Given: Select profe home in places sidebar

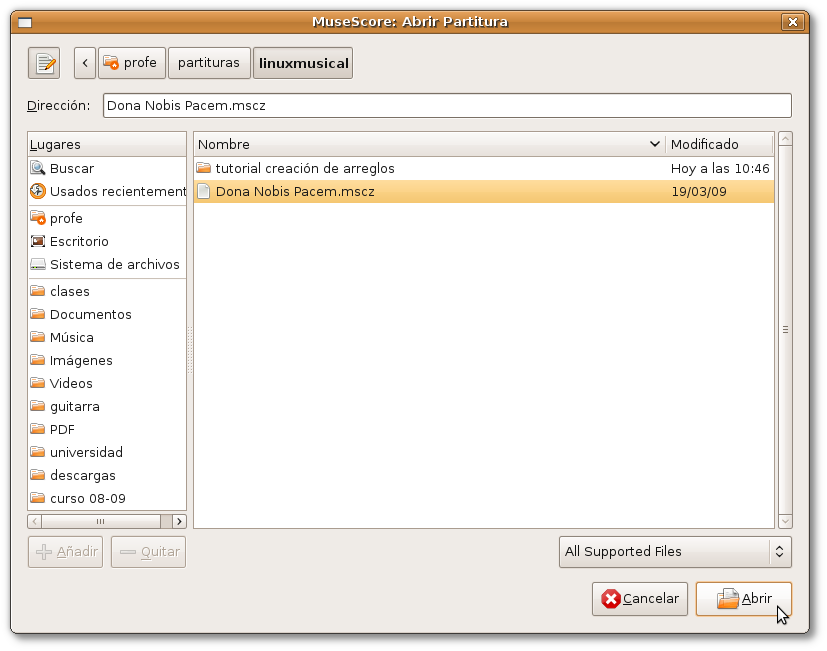Looking at the screenshot, I should click(x=108, y=218).
